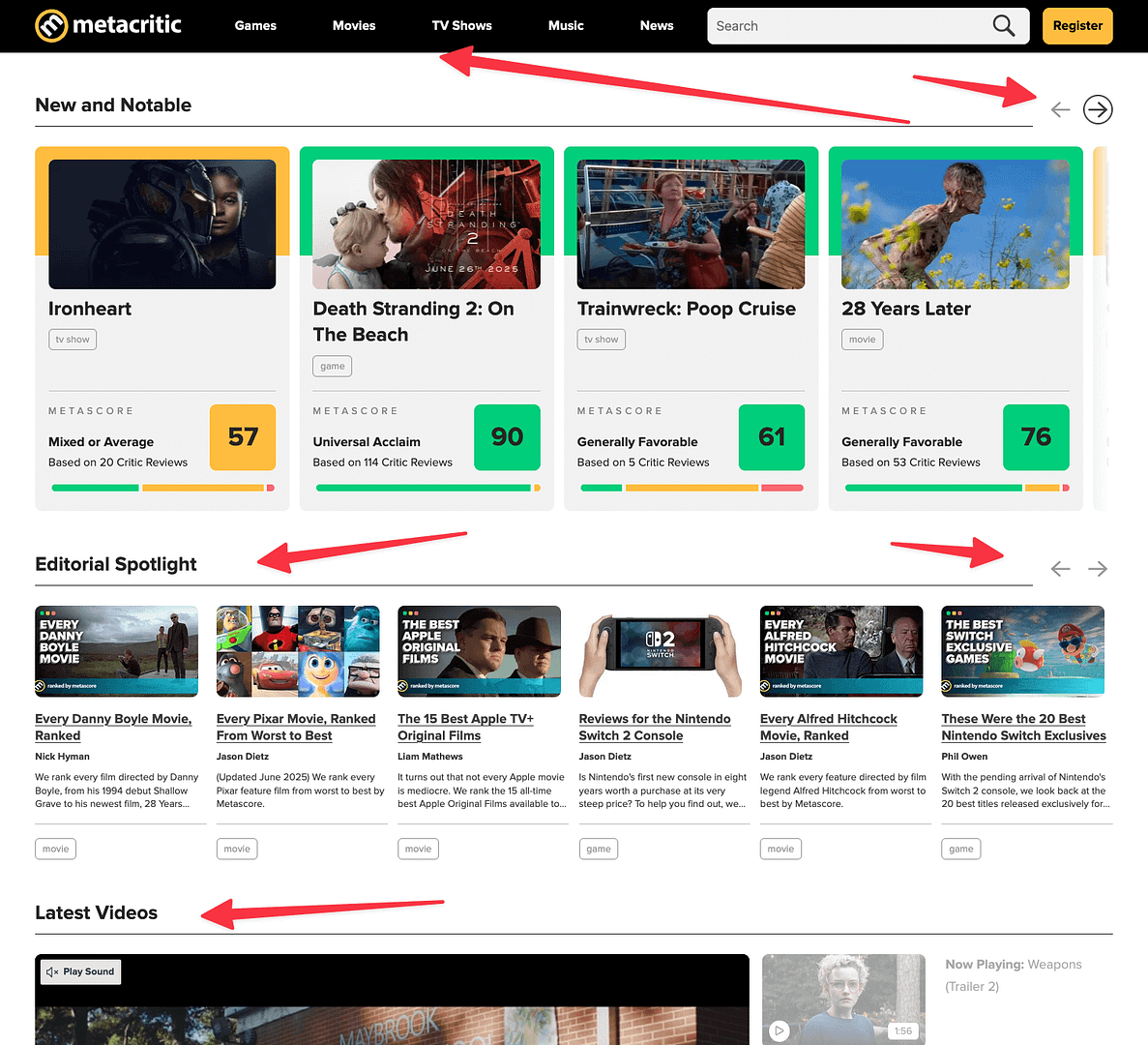1148x1045 pixels.
Task: Open the Movies menu
Action: click(354, 25)
